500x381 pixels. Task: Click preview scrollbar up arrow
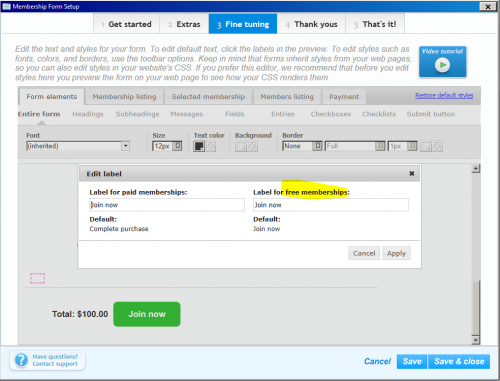pos(476,168)
